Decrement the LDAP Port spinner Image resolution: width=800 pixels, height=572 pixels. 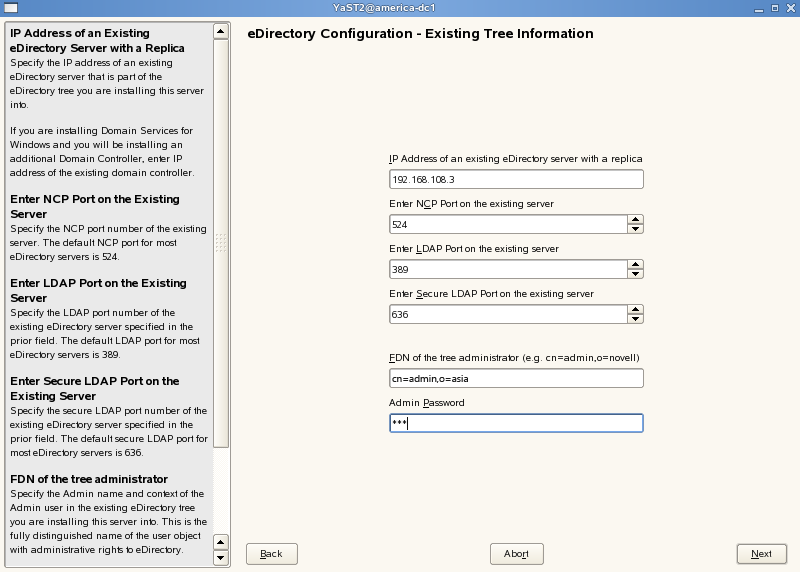tap(634, 274)
